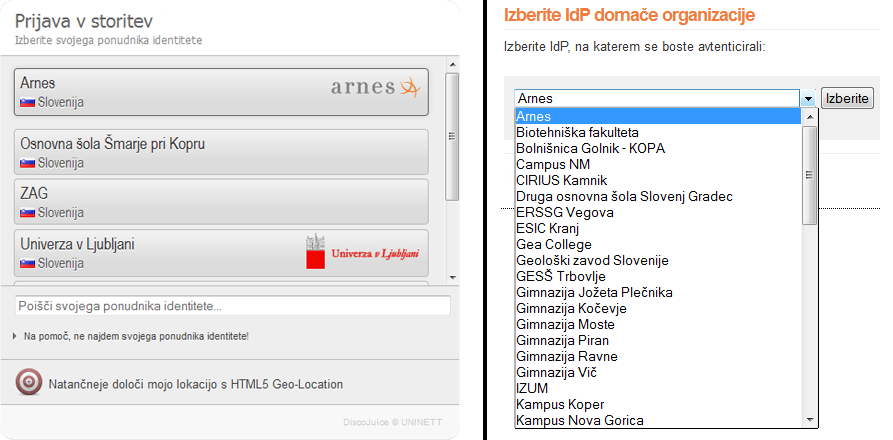Select IZUM in the dropdown list
Viewport: 893px width, 440px height.
658,388
